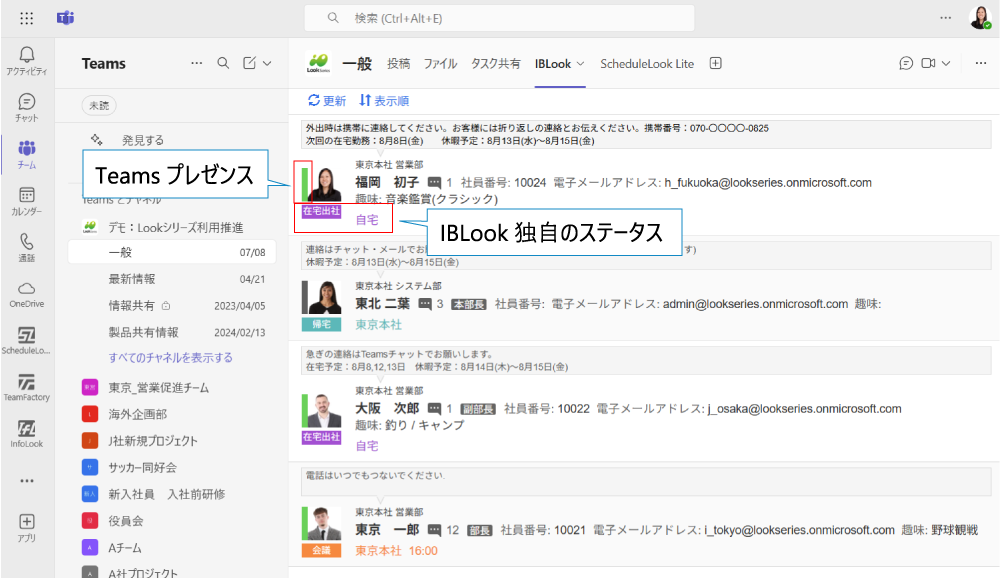Click the Microsoft Teams logo icon
The image size is (1000, 578).
coord(65,18)
